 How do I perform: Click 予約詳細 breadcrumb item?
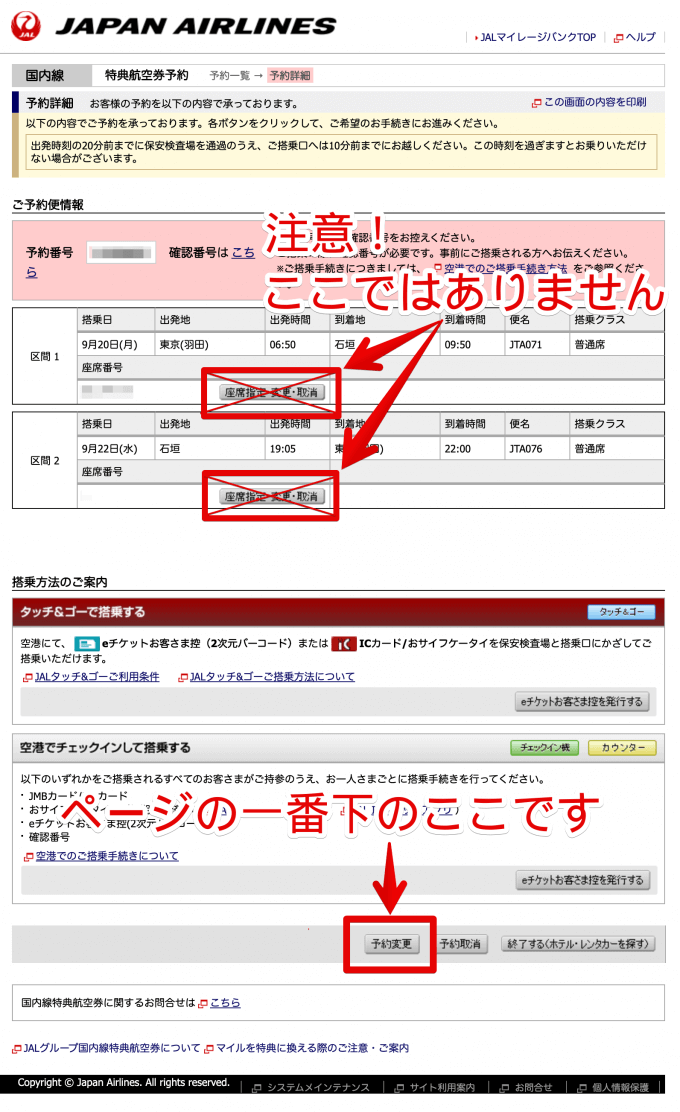(x=290, y=75)
